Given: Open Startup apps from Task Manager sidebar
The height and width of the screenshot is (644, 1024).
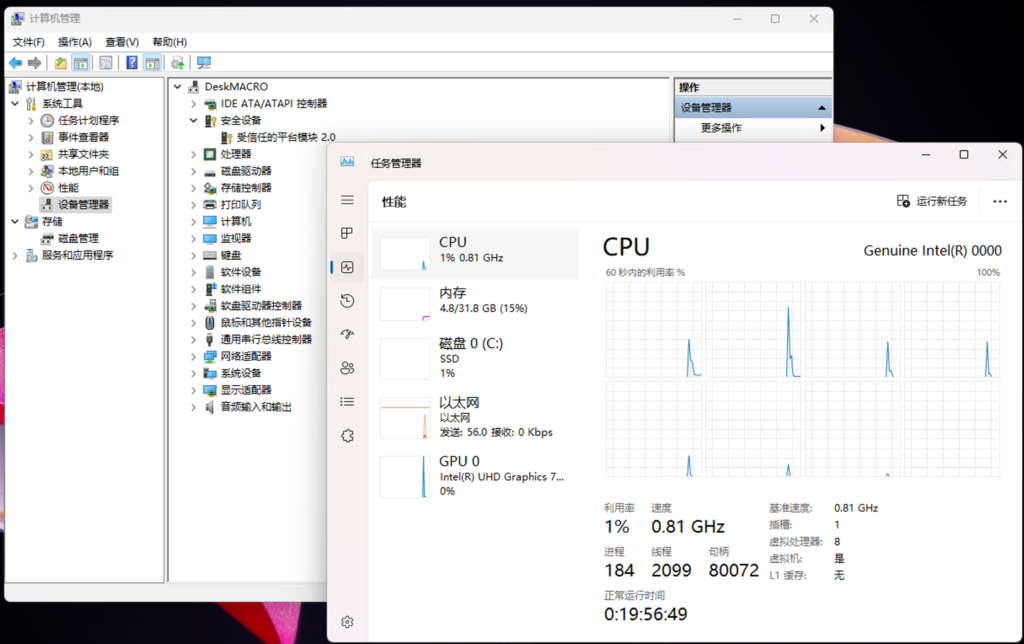Looking at the screenshot, I should (347, 334).
